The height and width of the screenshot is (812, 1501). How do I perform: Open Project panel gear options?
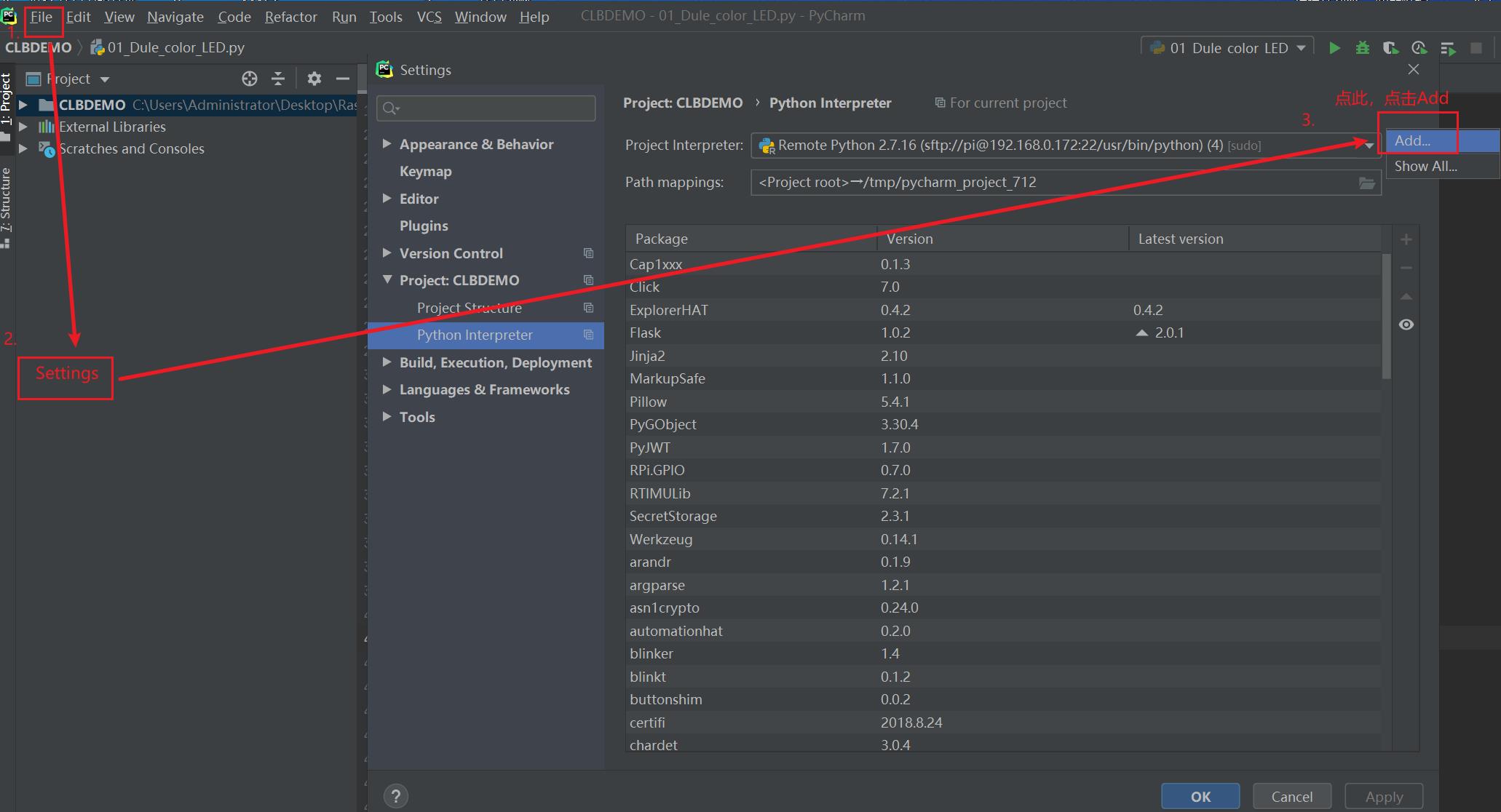click(x=314, y=79)
